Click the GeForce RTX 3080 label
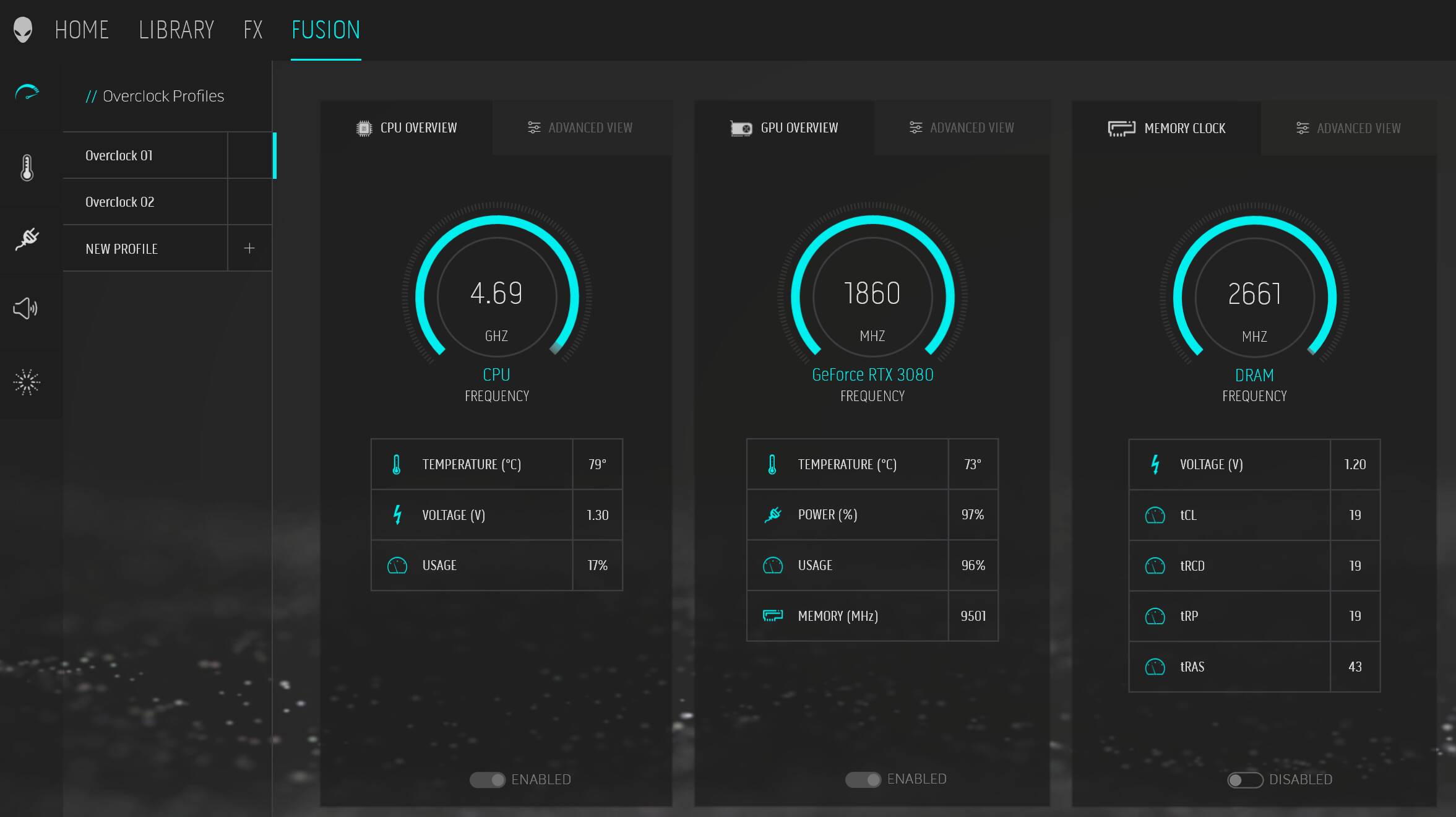 point(872,374)
